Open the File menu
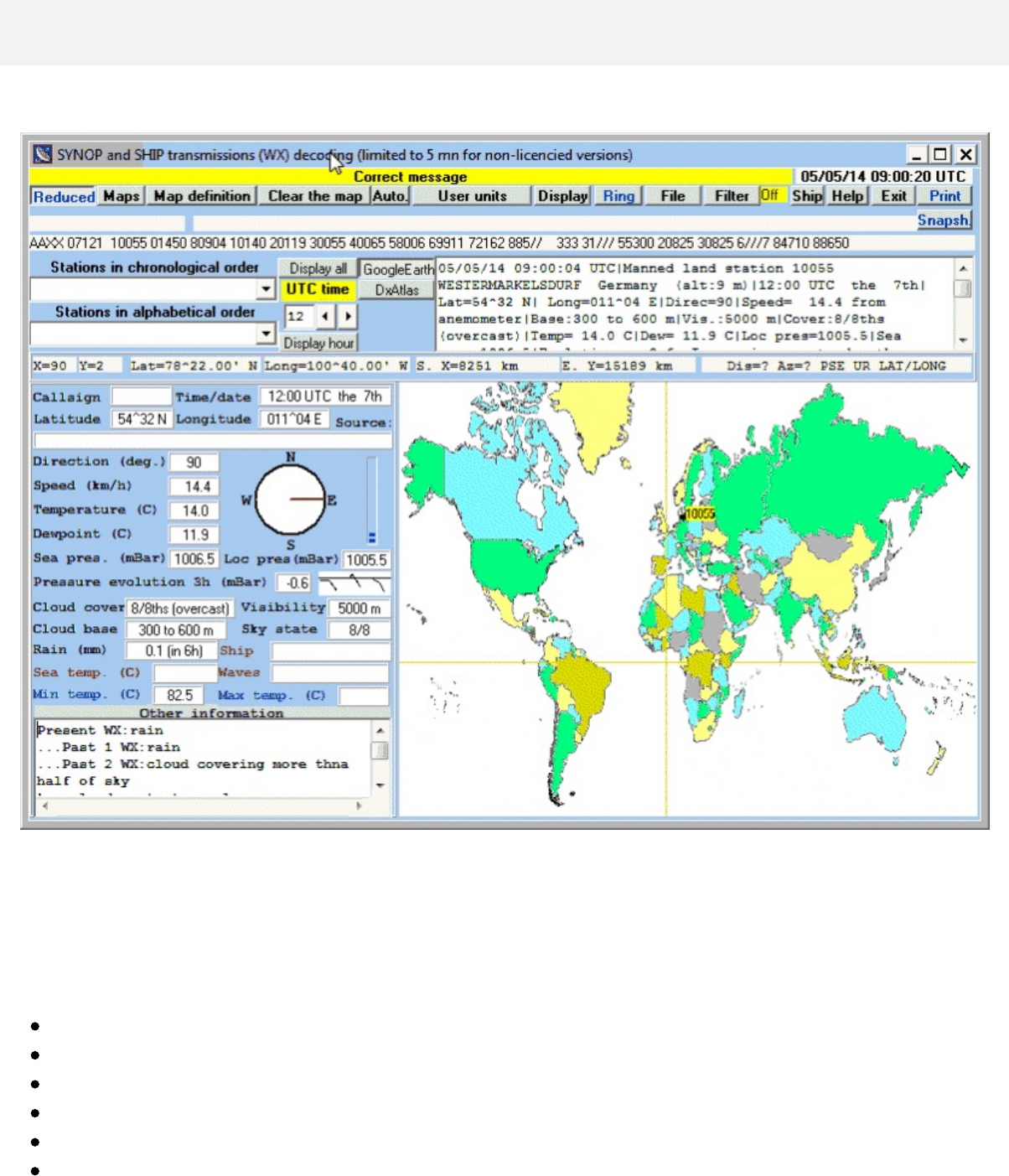Screen dimensions: 1009x1176 click(x=672, y=196)
